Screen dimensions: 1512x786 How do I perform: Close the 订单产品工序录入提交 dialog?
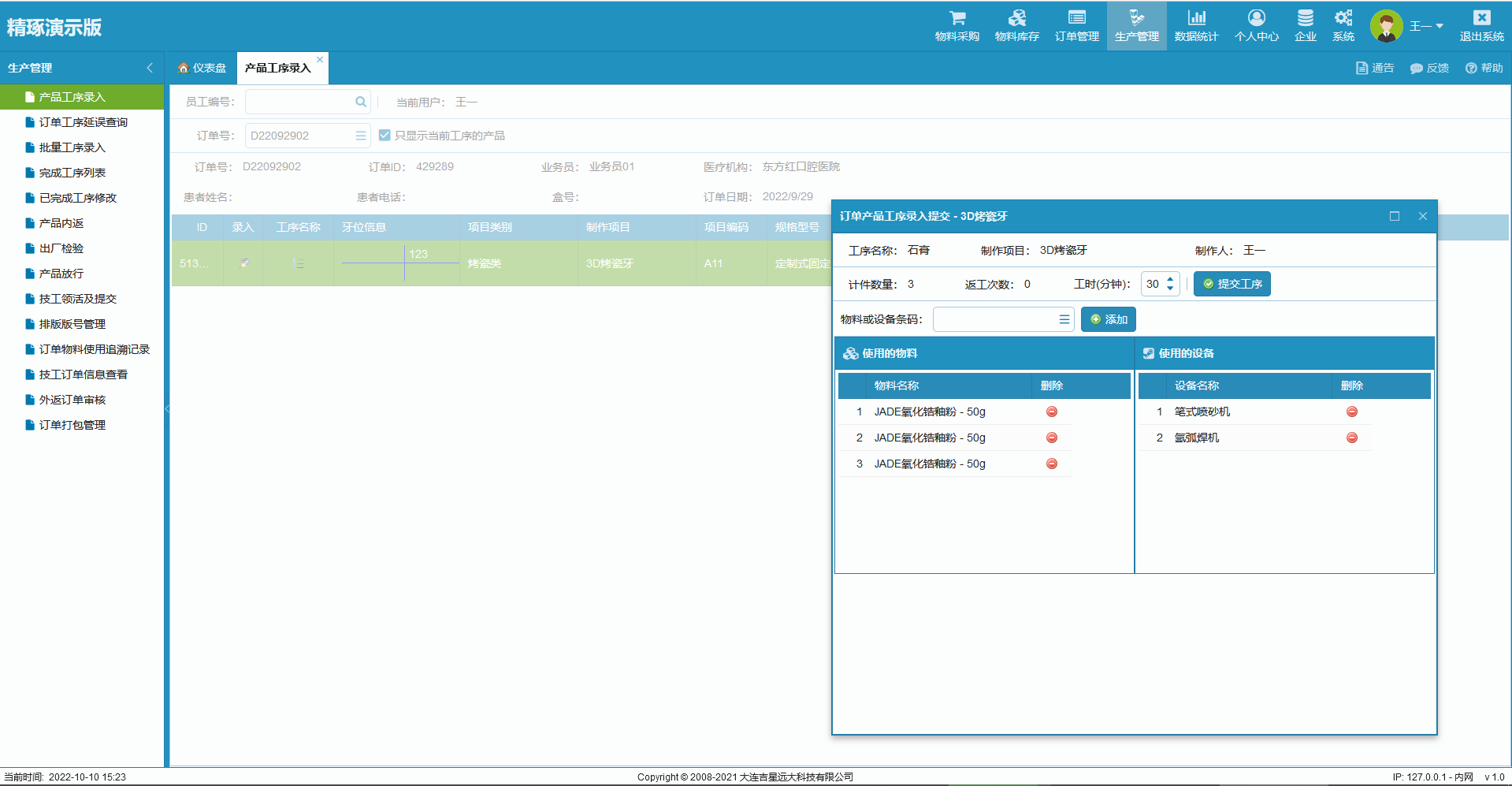(1422, 216)
